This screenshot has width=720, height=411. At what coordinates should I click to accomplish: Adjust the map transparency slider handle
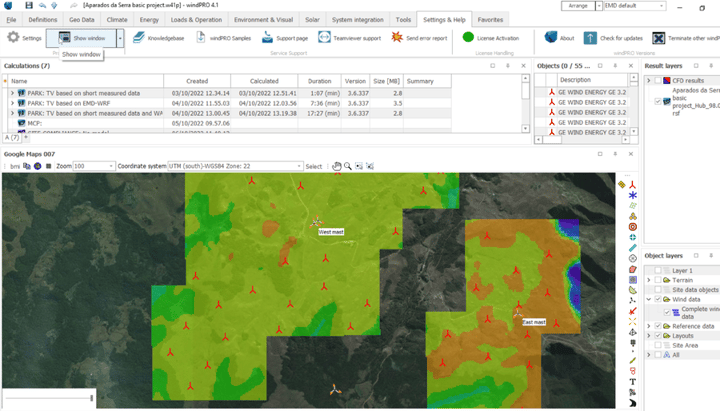pos(92,398)
